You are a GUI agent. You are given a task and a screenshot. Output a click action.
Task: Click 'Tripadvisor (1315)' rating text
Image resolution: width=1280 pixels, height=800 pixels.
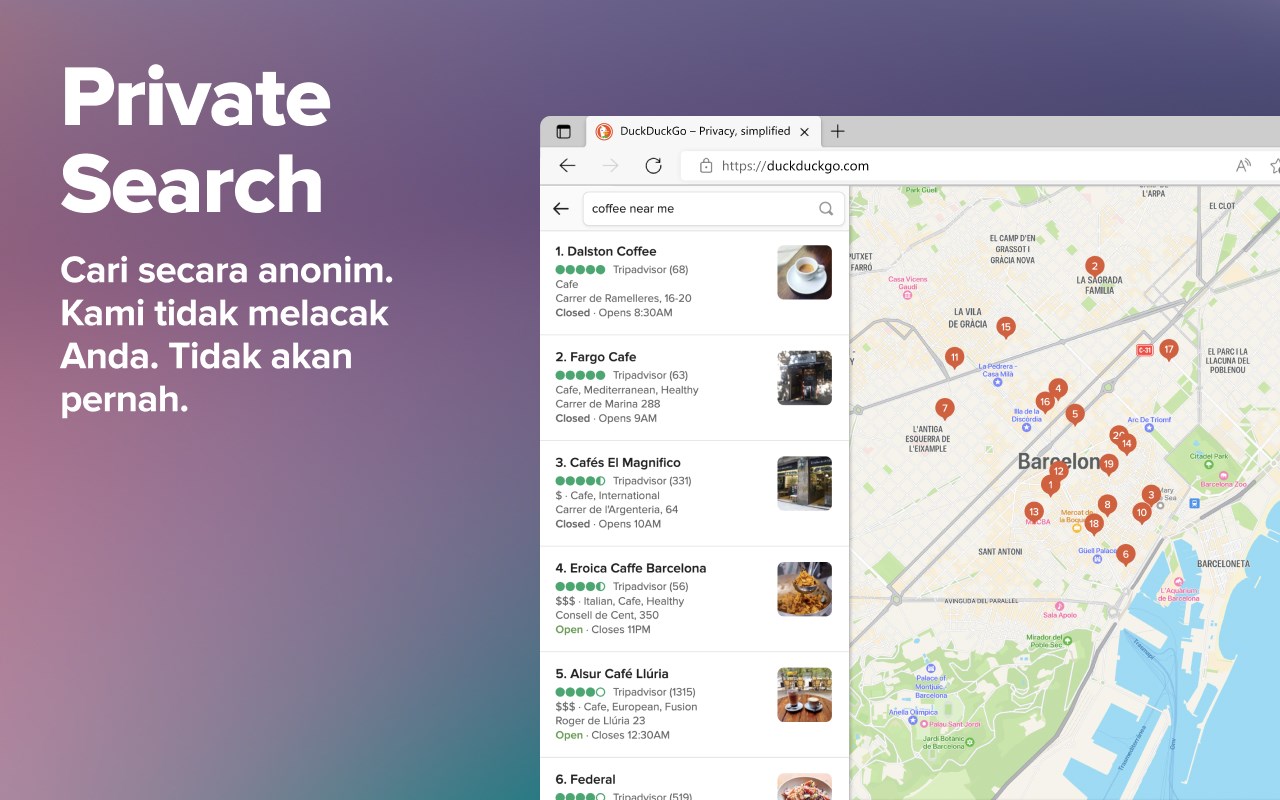654,692
